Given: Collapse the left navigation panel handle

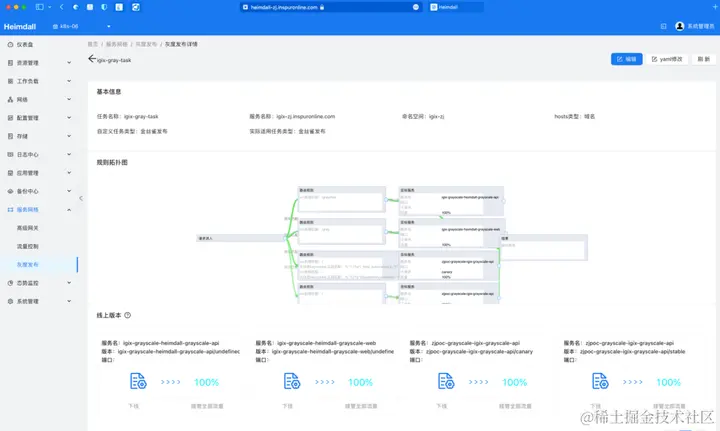Looking at the screenshot, I should (81, 198).
